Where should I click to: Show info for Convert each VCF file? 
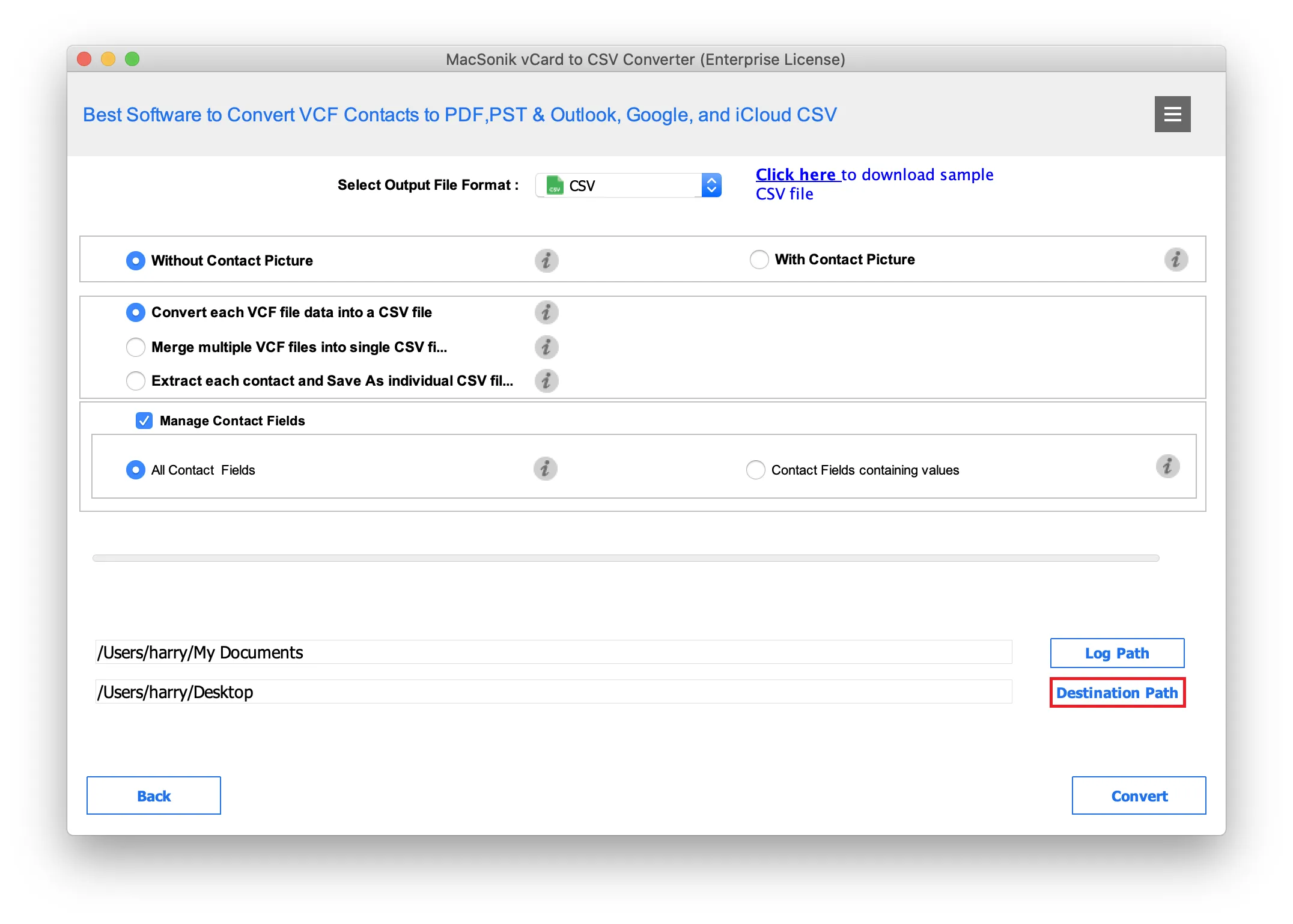click(x=546, y=312)
